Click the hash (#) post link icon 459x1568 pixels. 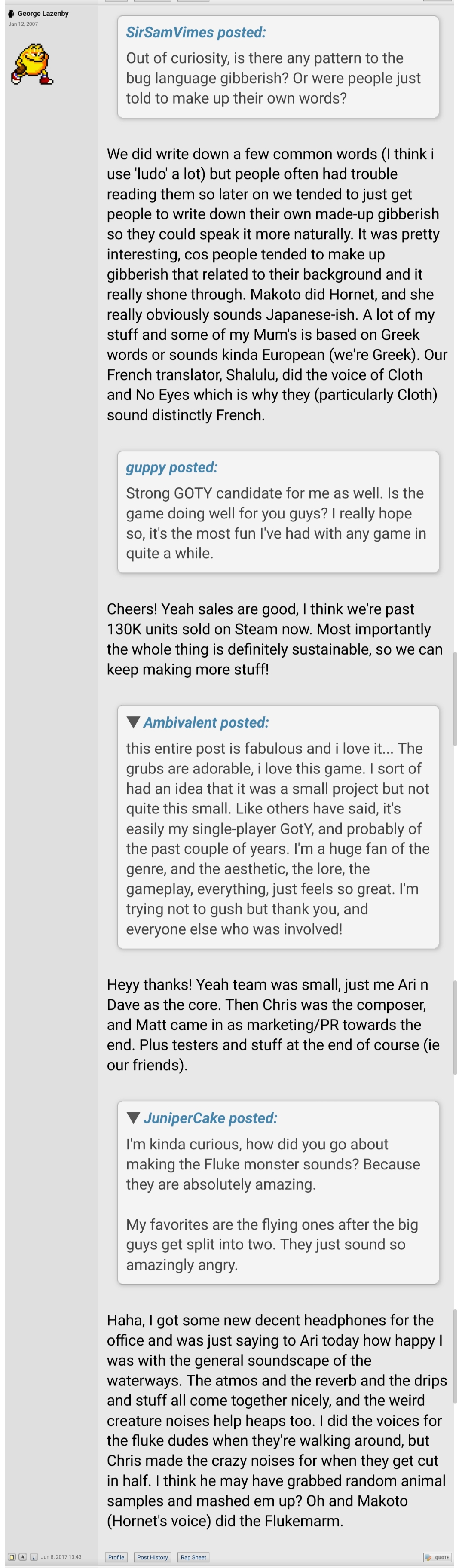[x=23, y=1556]
